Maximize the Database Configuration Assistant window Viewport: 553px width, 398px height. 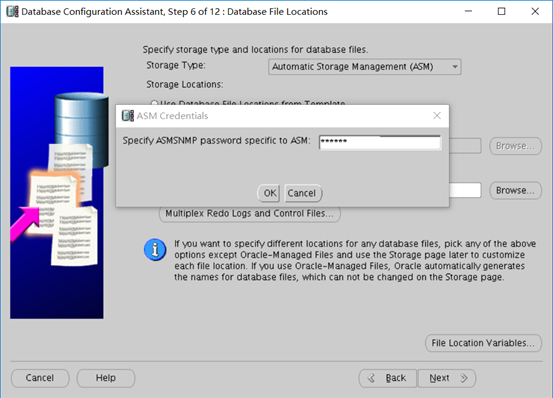pos(502,11)
